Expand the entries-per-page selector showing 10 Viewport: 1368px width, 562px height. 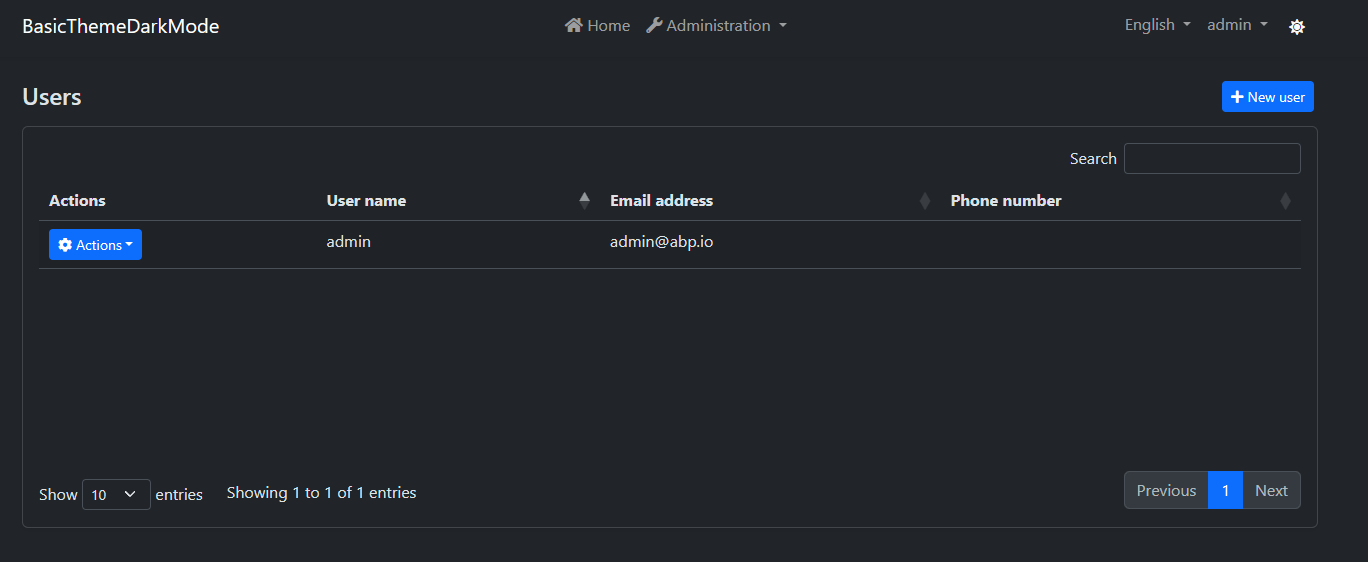(x=116, y=494)
